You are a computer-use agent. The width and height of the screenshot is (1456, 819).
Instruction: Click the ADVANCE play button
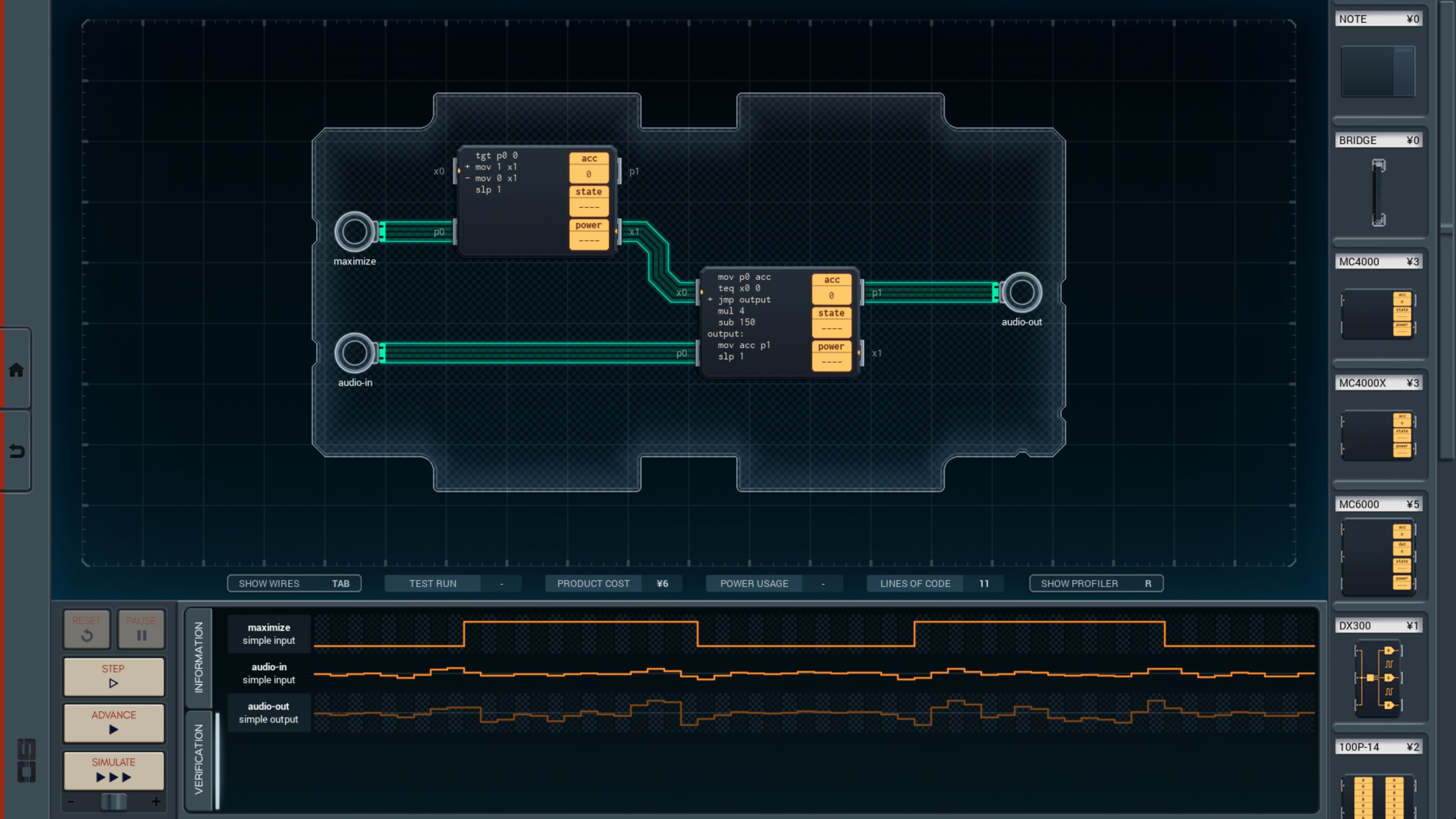click(x=114, y=723)
